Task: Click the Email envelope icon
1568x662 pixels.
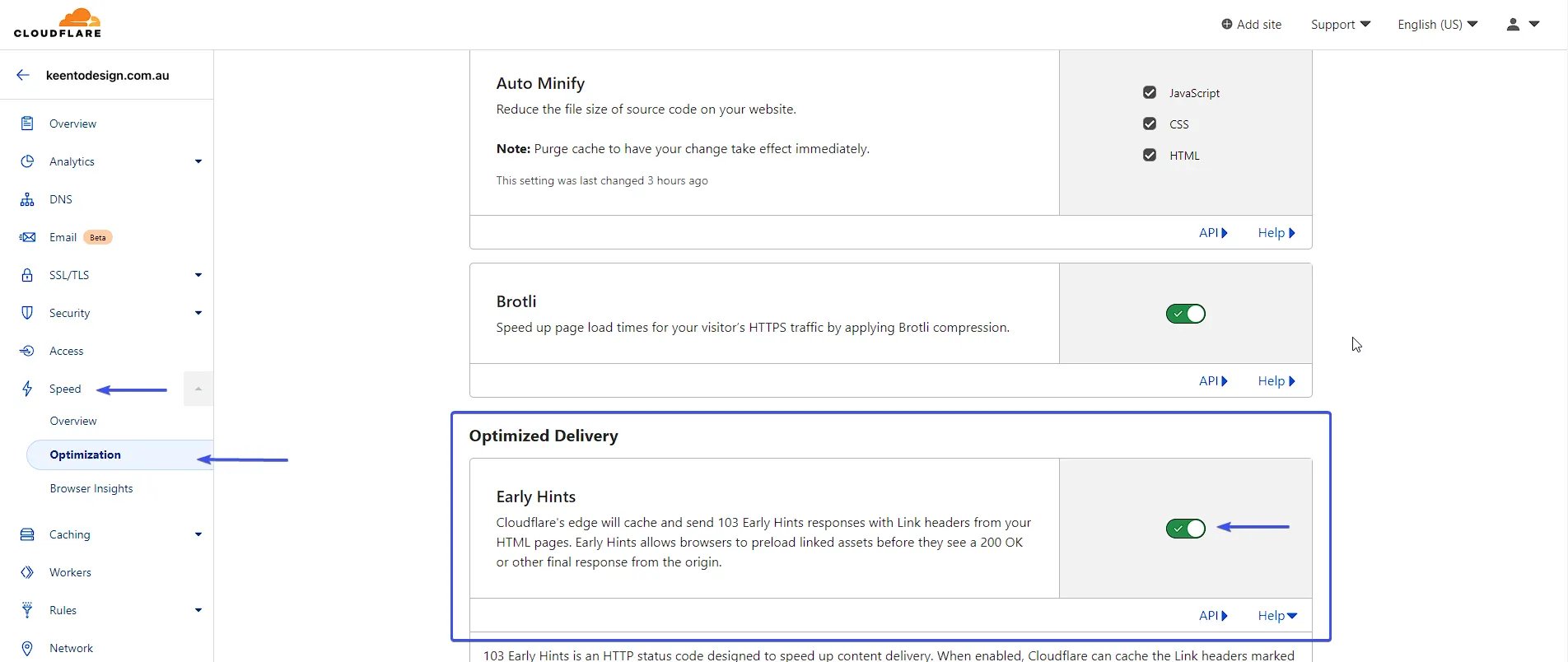Action: tap(27, 237)
